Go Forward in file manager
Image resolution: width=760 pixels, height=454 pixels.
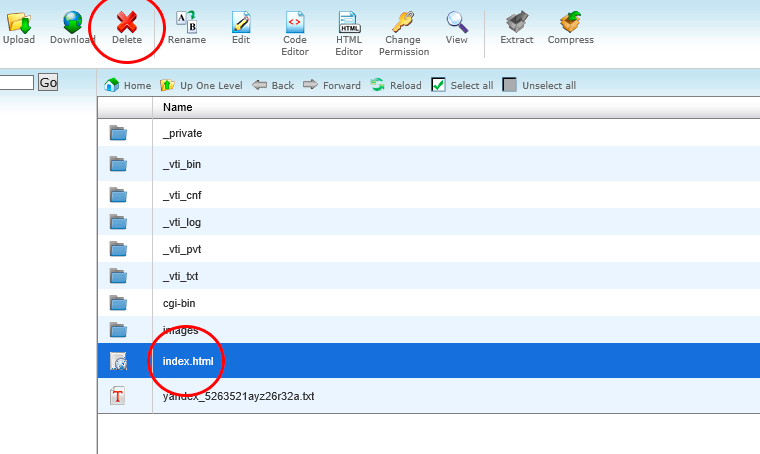pyautogui.click(x=332, y=85)
